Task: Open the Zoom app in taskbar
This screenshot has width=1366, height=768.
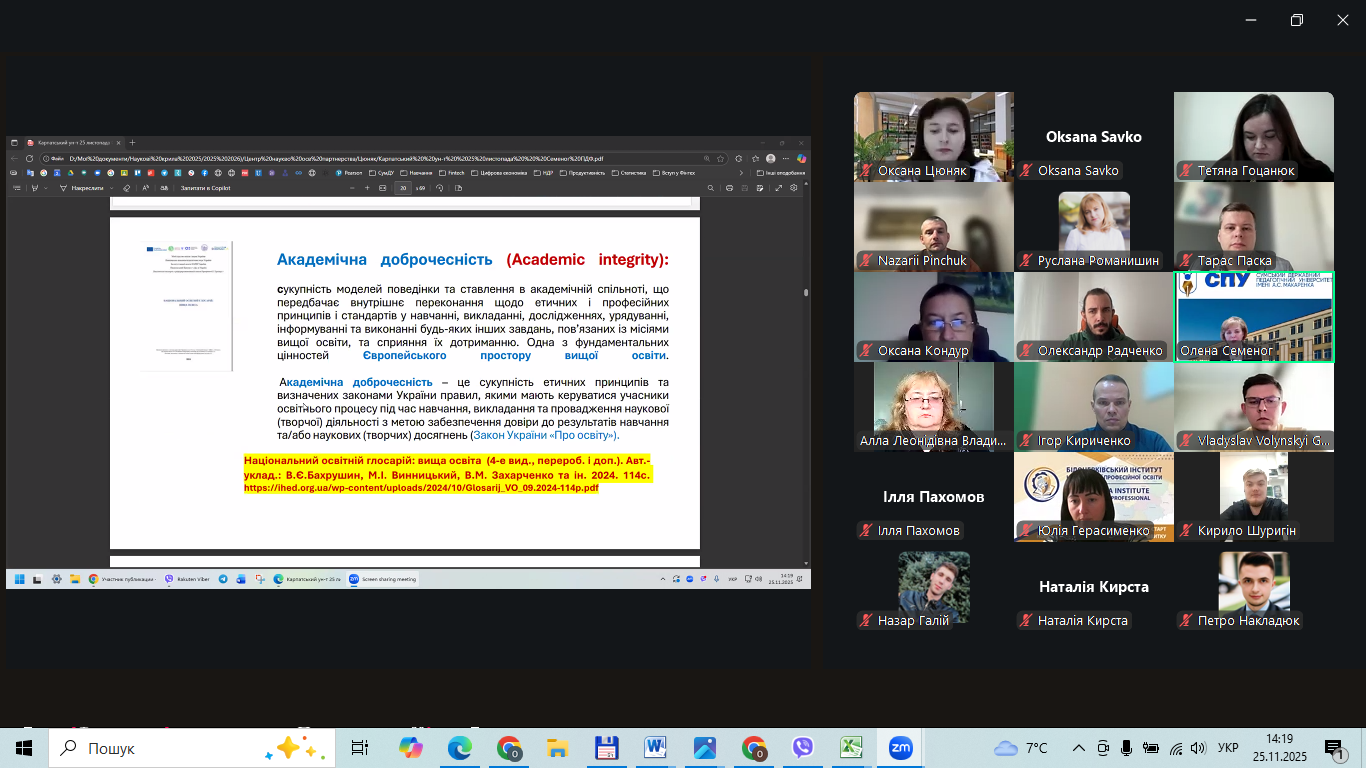Action: coord(900,748)
